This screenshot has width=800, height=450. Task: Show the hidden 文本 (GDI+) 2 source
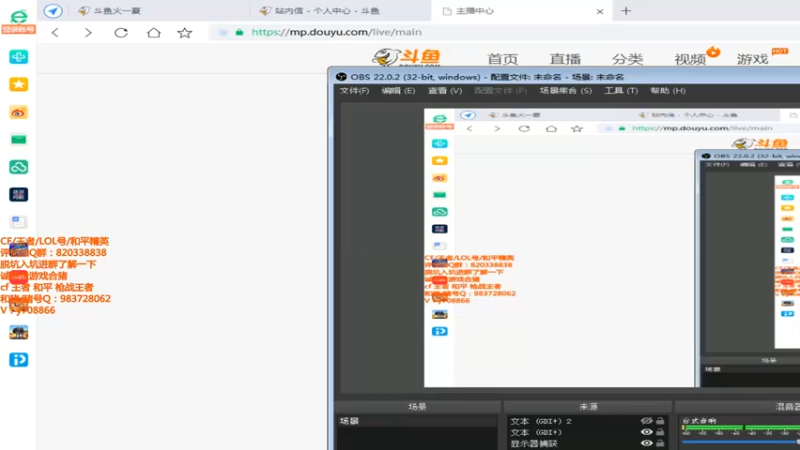[646, 421]
